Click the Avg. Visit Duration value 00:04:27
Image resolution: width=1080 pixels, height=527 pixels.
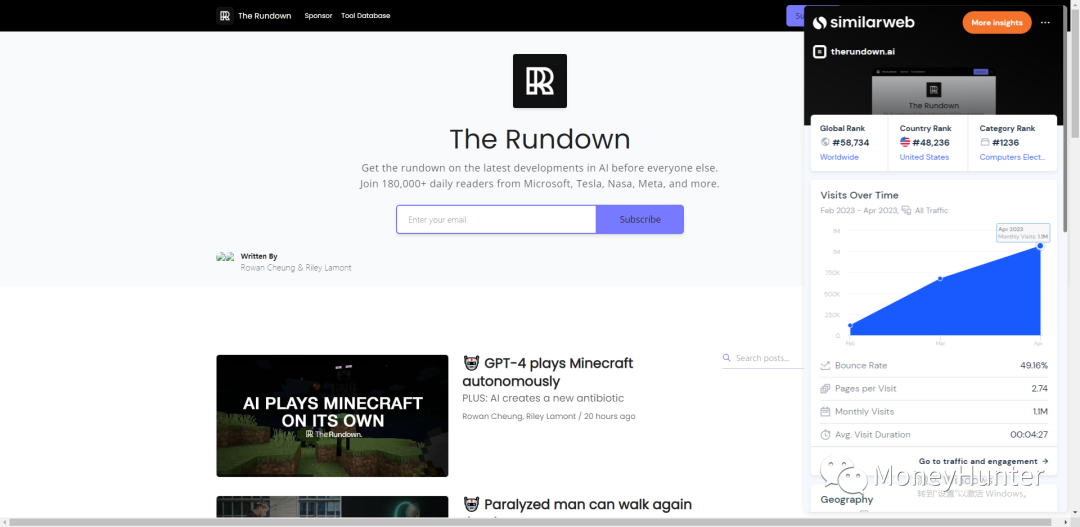click(1029, 435)
